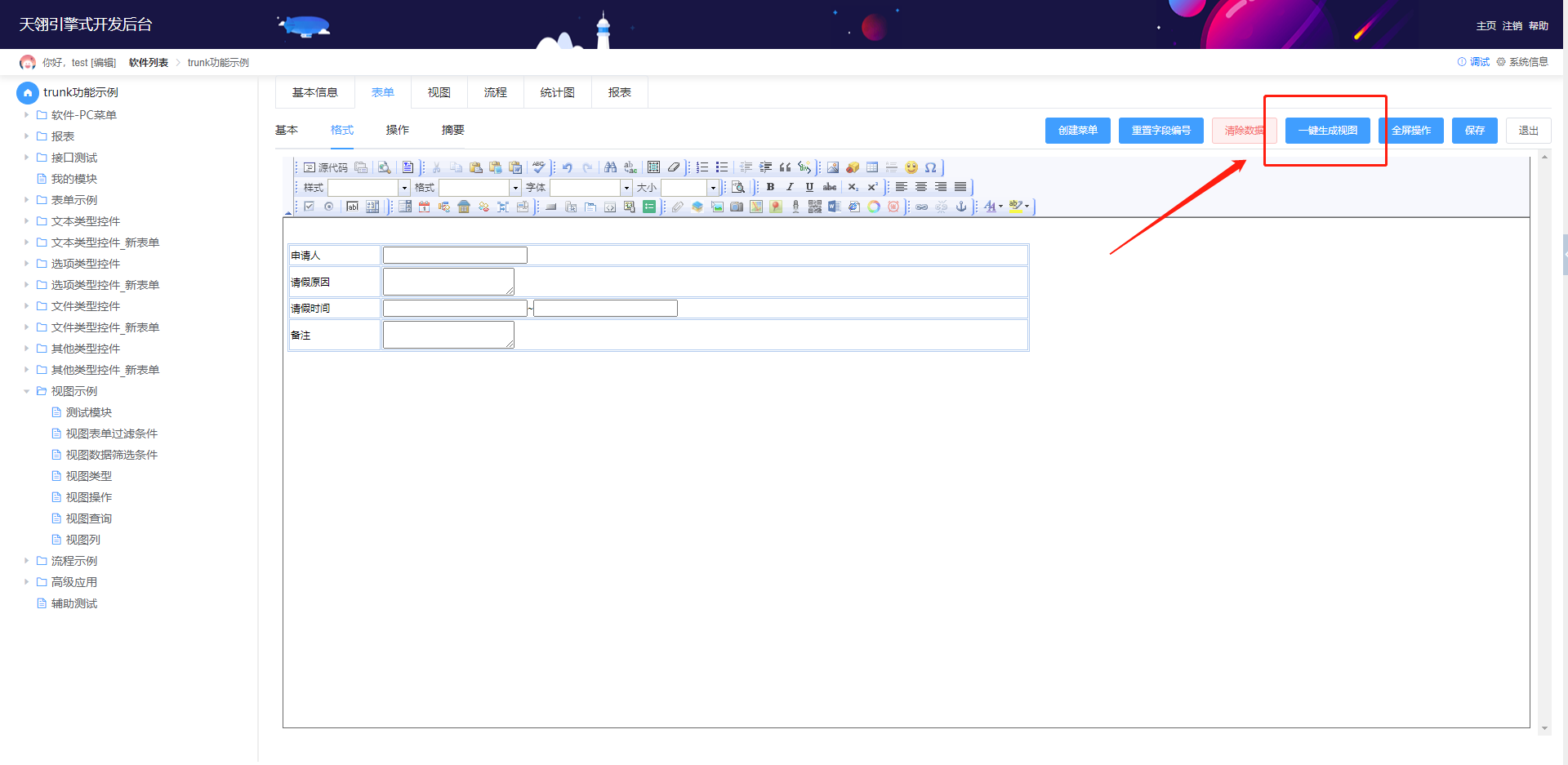The height and width of the screenshot is (765, 1568).
Task: Click the Word document control icon
Action: [x=835, y=207]
